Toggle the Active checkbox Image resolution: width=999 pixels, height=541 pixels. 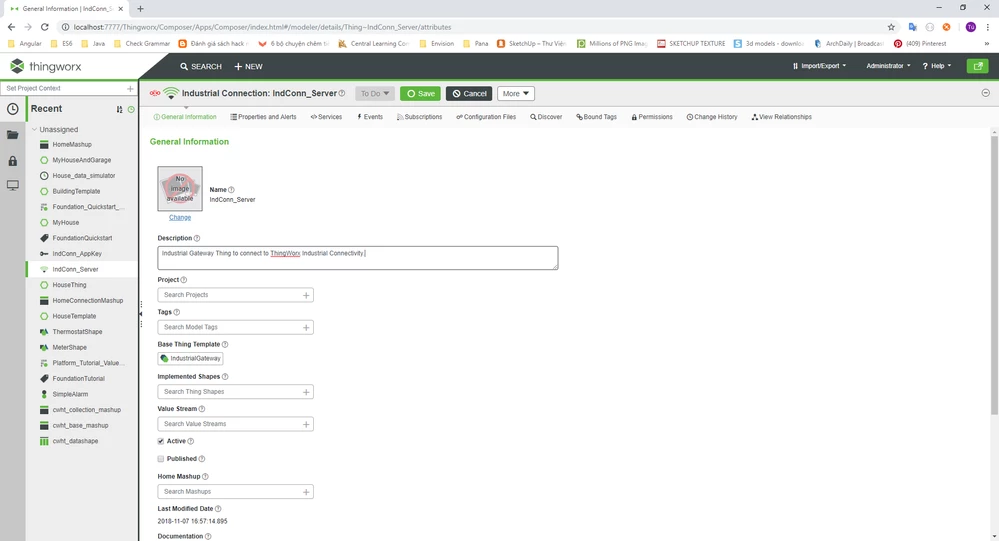click(161, 441)
